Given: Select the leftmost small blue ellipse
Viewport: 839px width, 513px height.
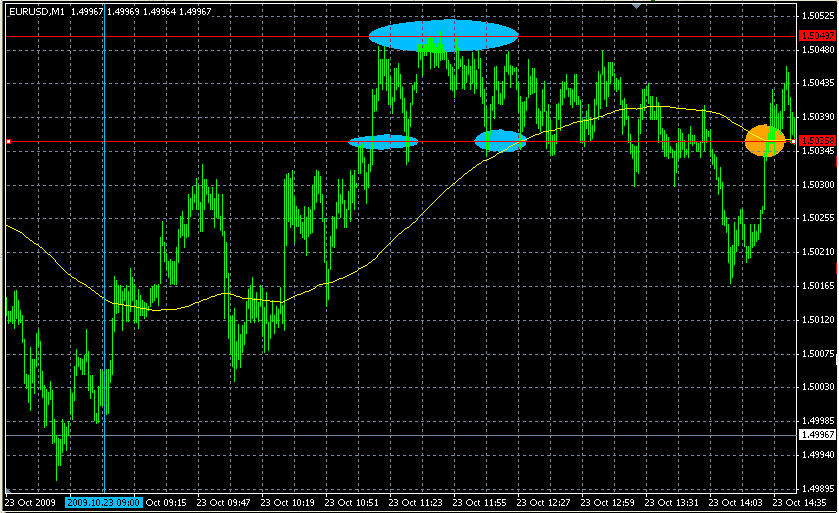Looking at the screenshot, I should [382, 142].
